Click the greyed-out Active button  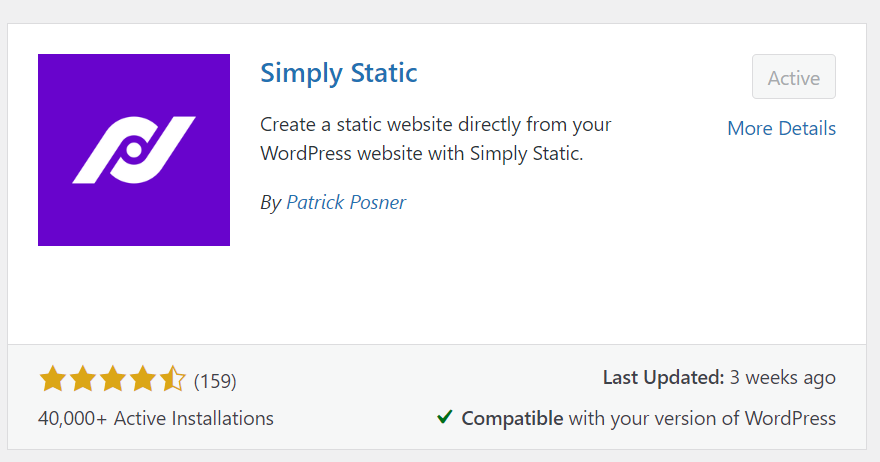point(794,77)
